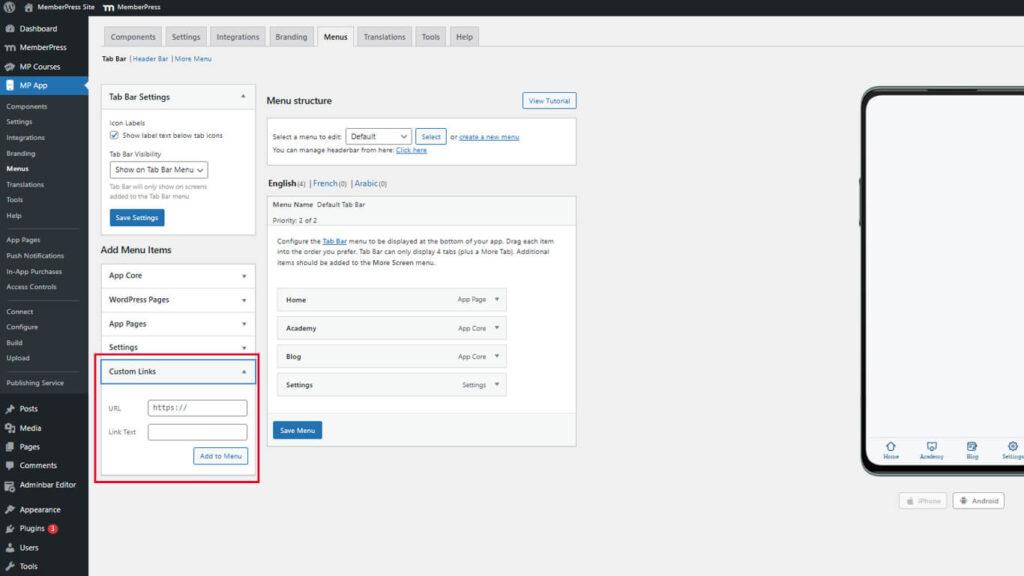
Task: Open the Media library sidebar icon
Action: [x=10, y=428]
